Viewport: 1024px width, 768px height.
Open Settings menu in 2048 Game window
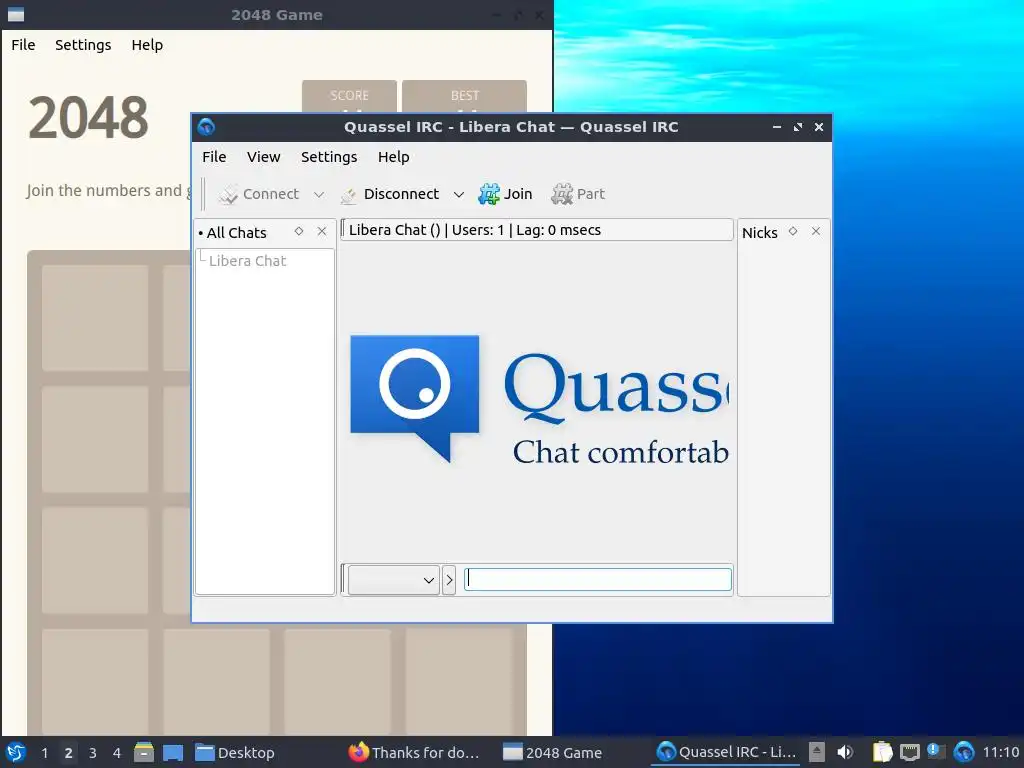pyautogui.click(x=83, y=45)
